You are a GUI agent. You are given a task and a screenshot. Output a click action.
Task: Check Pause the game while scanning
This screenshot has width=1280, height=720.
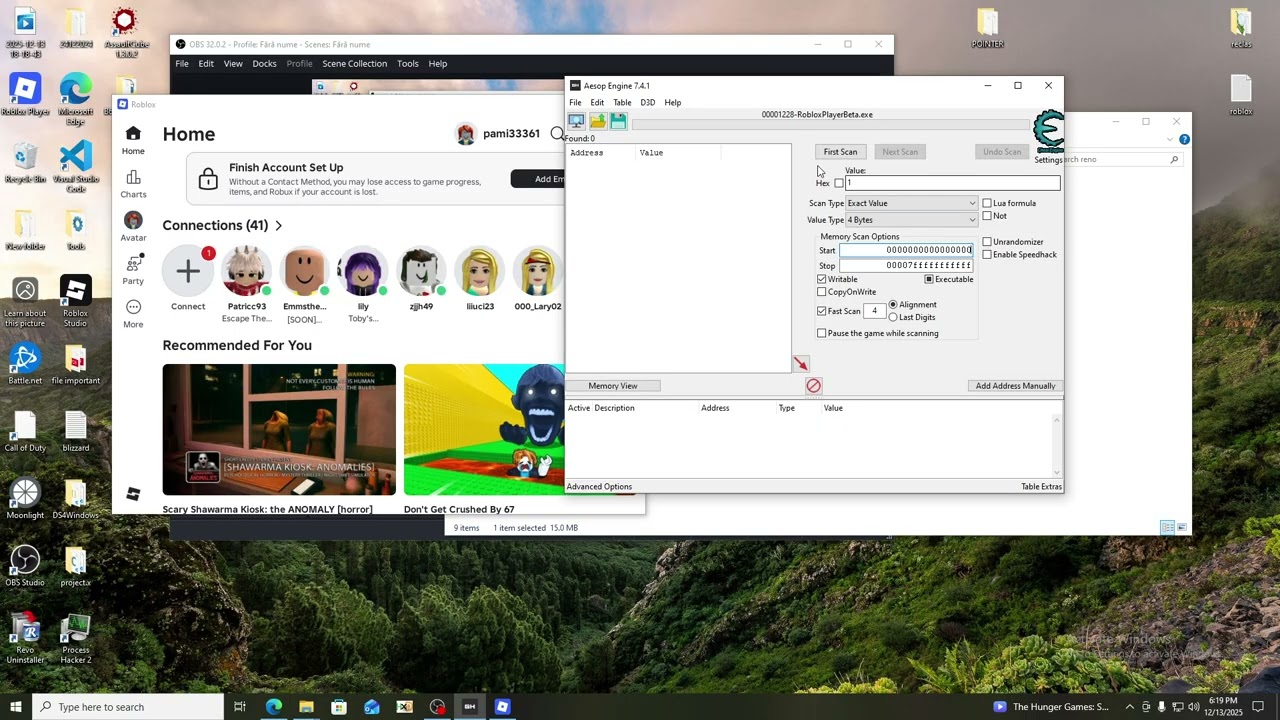(822, 333)
